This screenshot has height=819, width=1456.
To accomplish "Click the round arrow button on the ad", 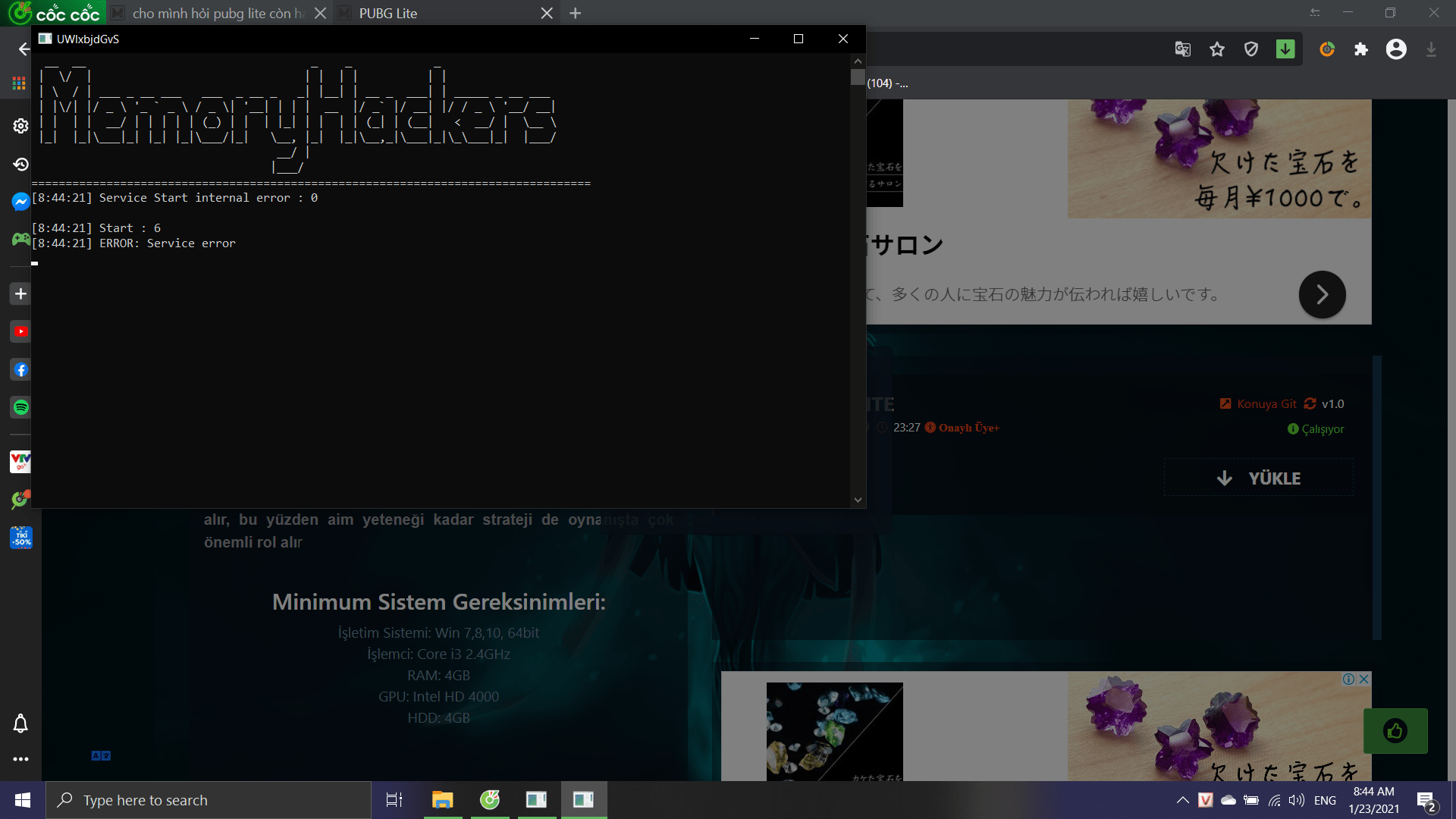I will pyautogui.click(x=1322, y=294).
